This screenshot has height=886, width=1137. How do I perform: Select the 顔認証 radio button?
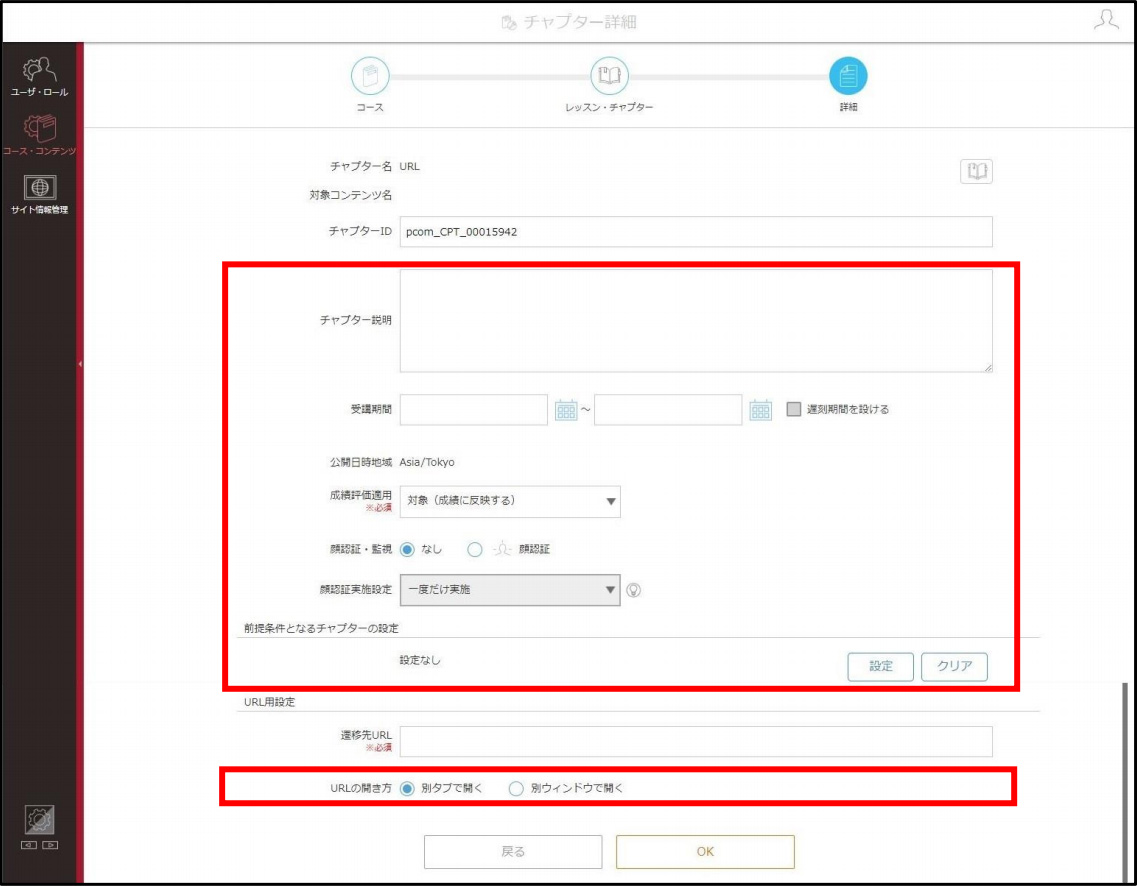coord(474,550)
